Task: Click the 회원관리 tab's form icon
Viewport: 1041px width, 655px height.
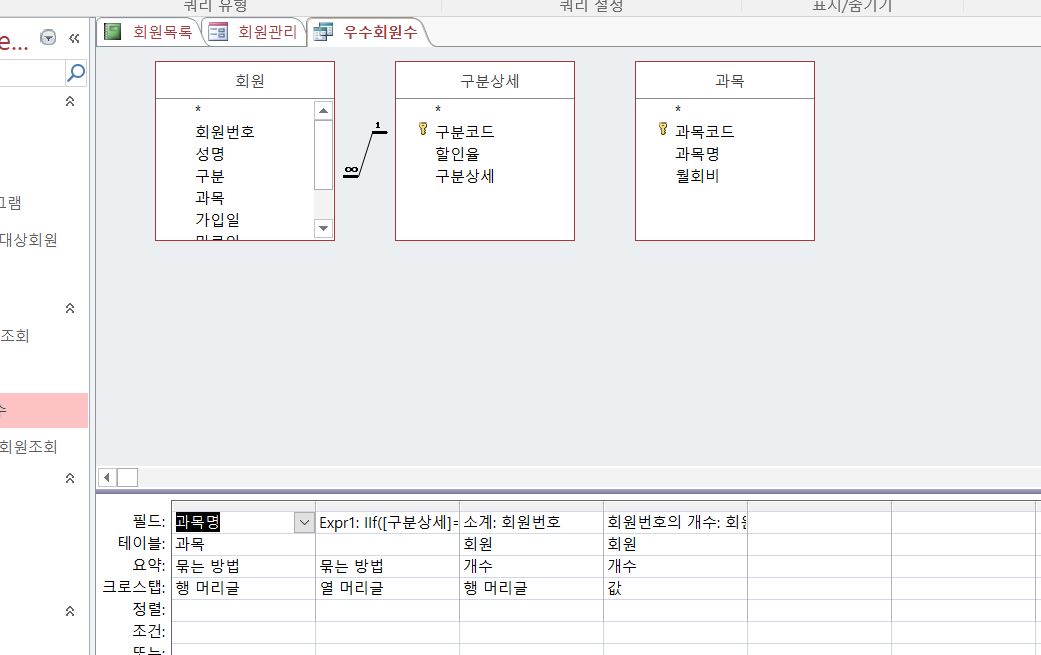Action: coord(217,32)
